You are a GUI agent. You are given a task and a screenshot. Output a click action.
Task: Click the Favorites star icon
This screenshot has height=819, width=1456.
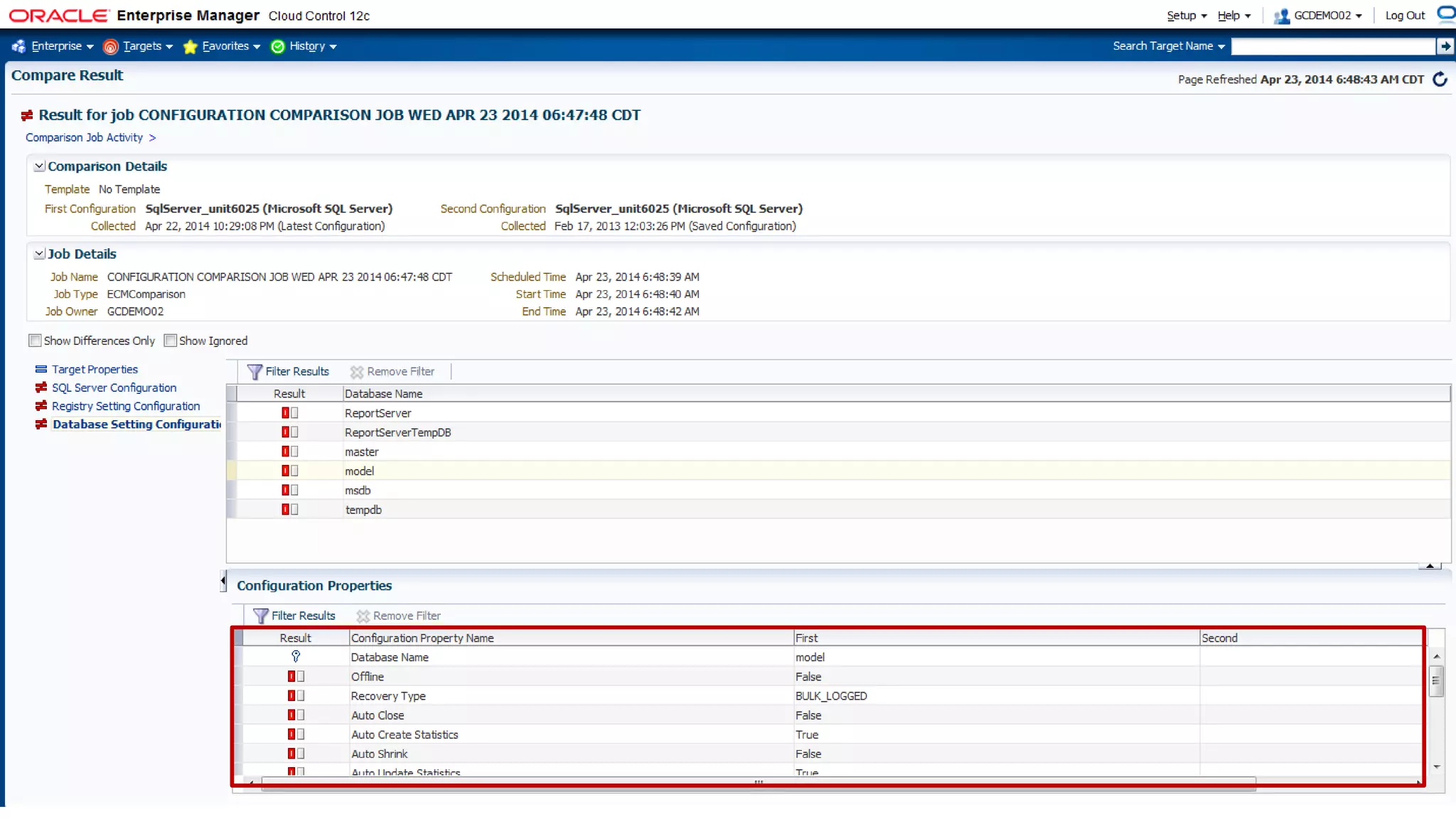190,46
